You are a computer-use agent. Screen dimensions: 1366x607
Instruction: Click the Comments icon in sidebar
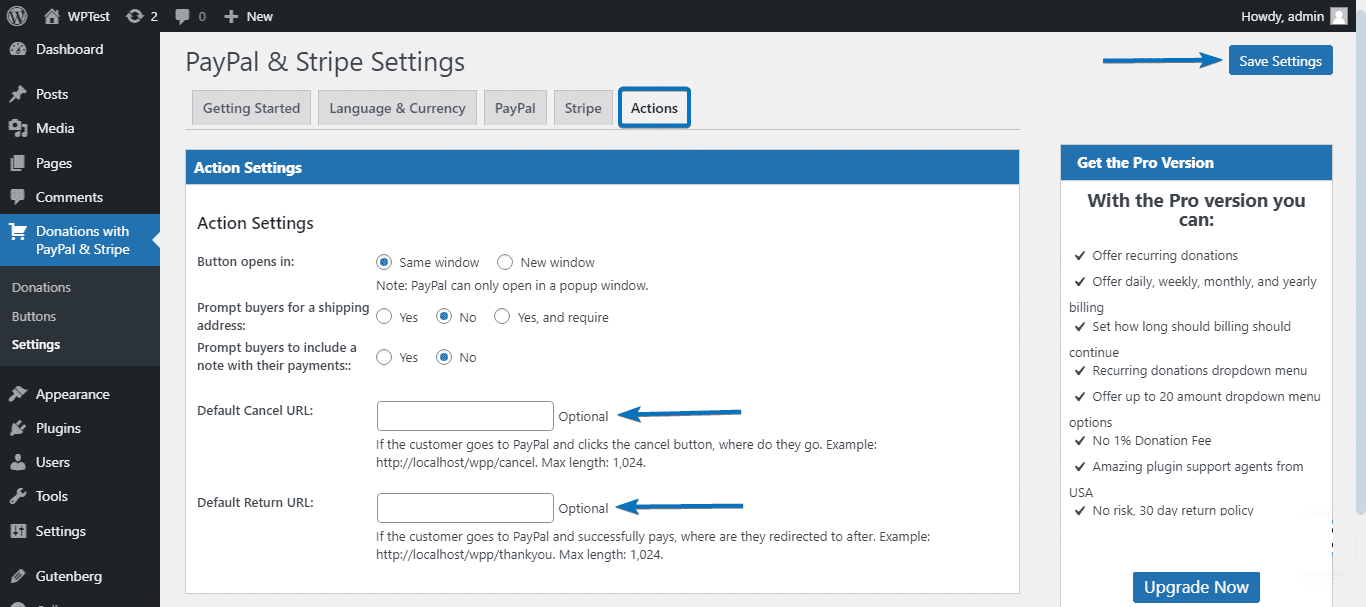(x=18, y=197)
